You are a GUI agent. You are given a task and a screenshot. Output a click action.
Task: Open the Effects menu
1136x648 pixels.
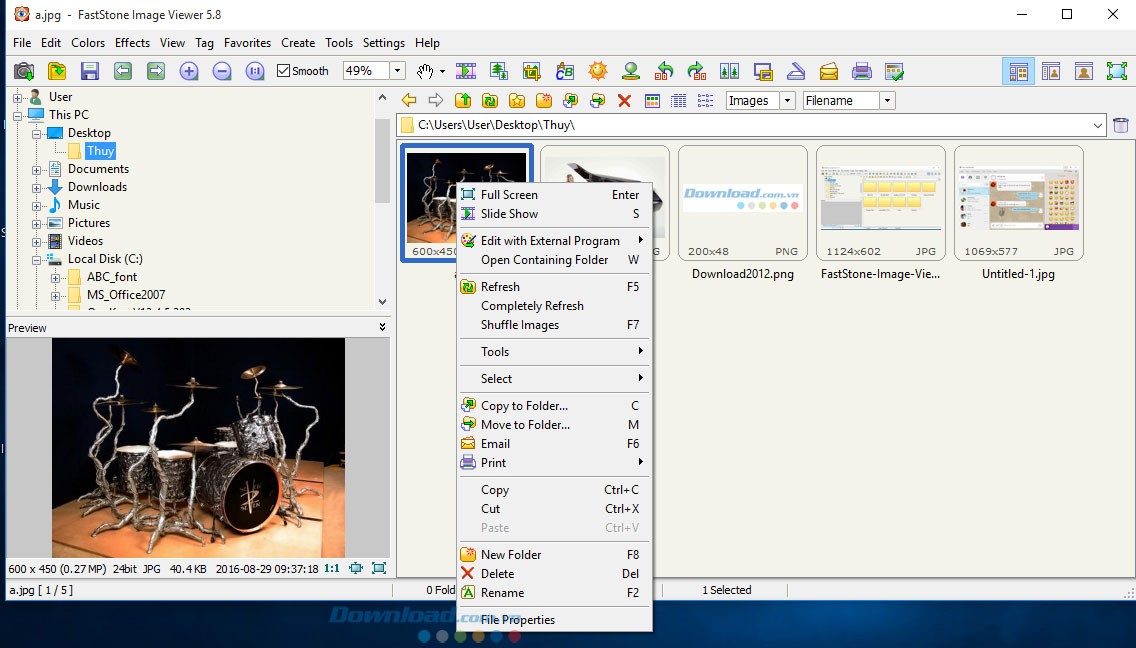[x=132, y=43]
